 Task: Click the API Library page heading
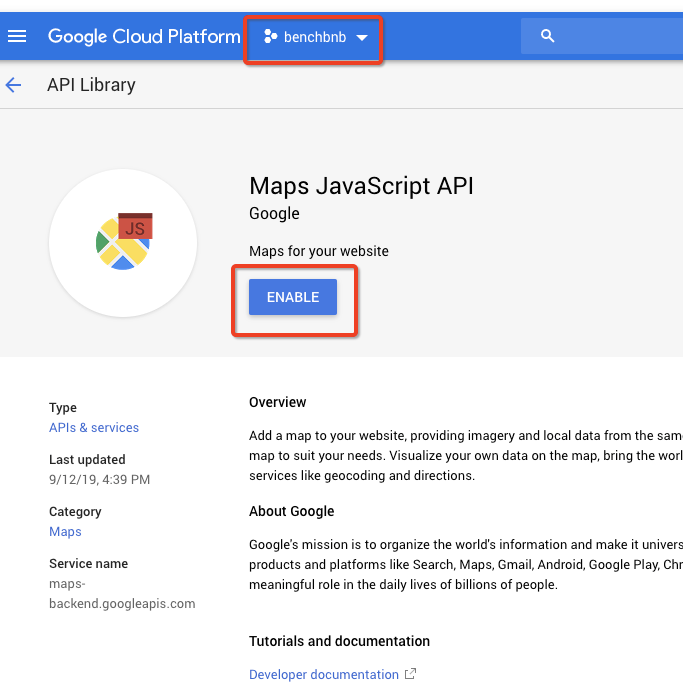coord(91,85)
